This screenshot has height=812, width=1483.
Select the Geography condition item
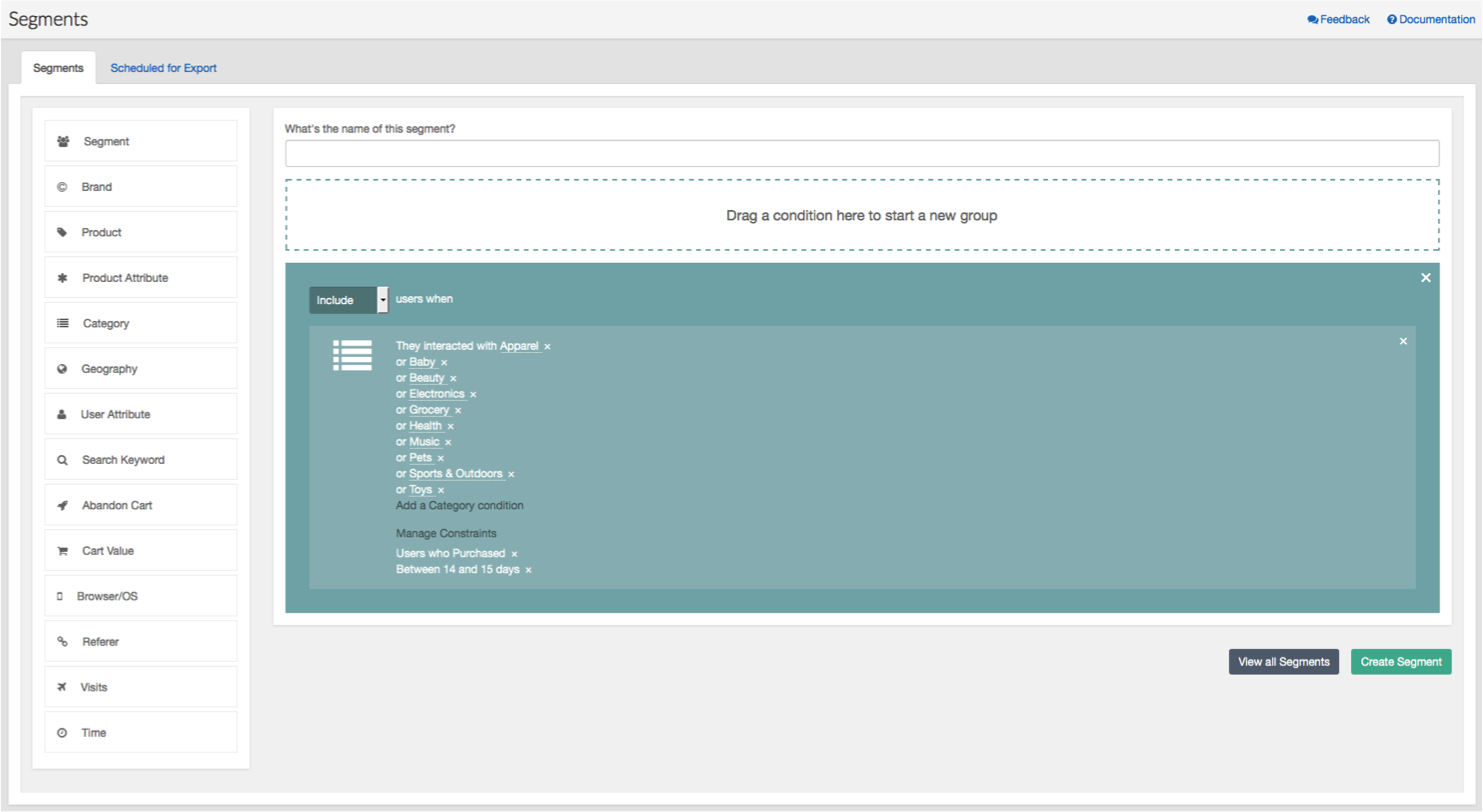pyautogui.click(x=141, y=369)
